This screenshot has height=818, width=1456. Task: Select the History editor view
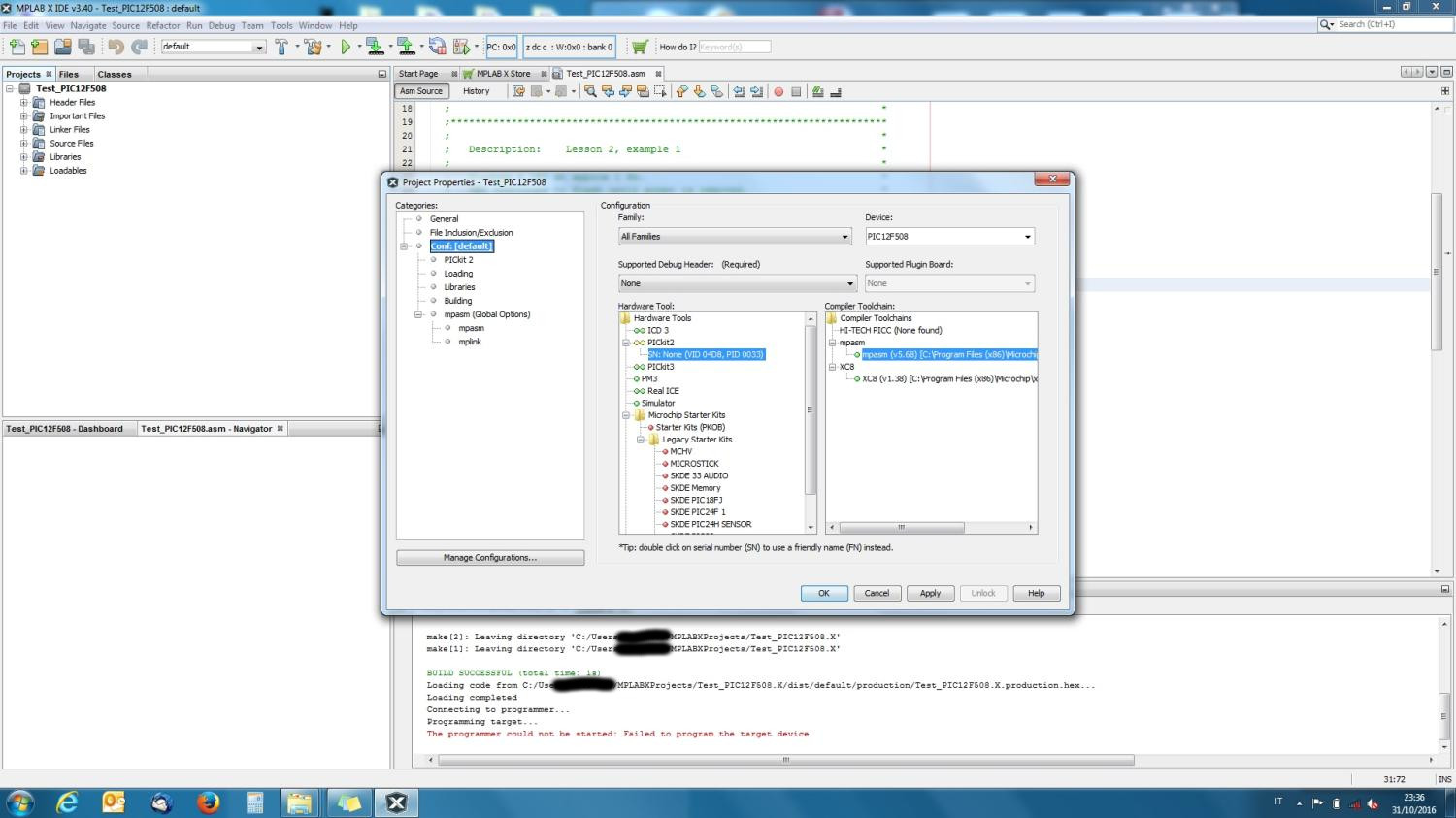[x=476, y=91]
